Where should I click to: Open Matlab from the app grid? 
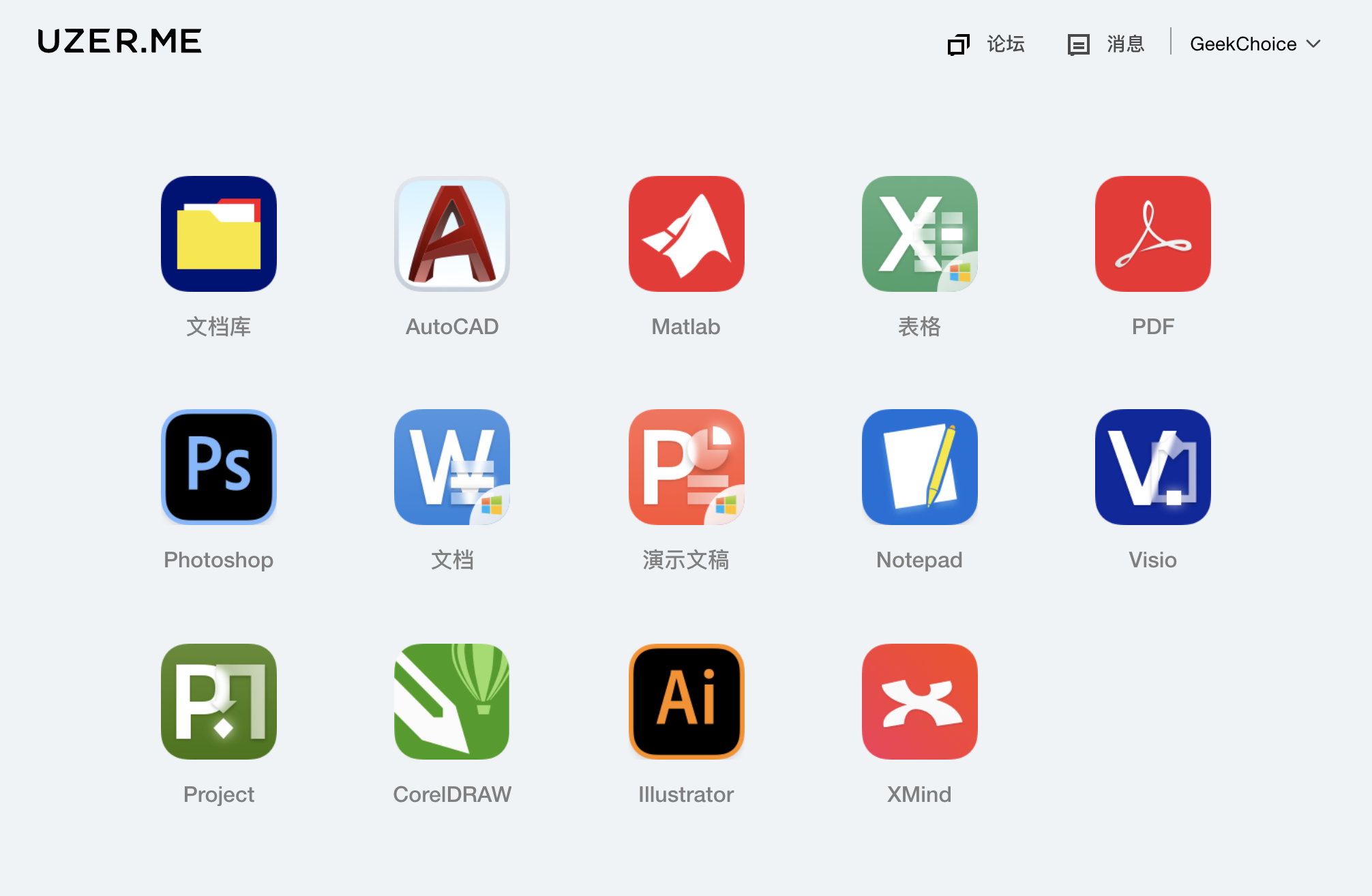tap(686, 234)
